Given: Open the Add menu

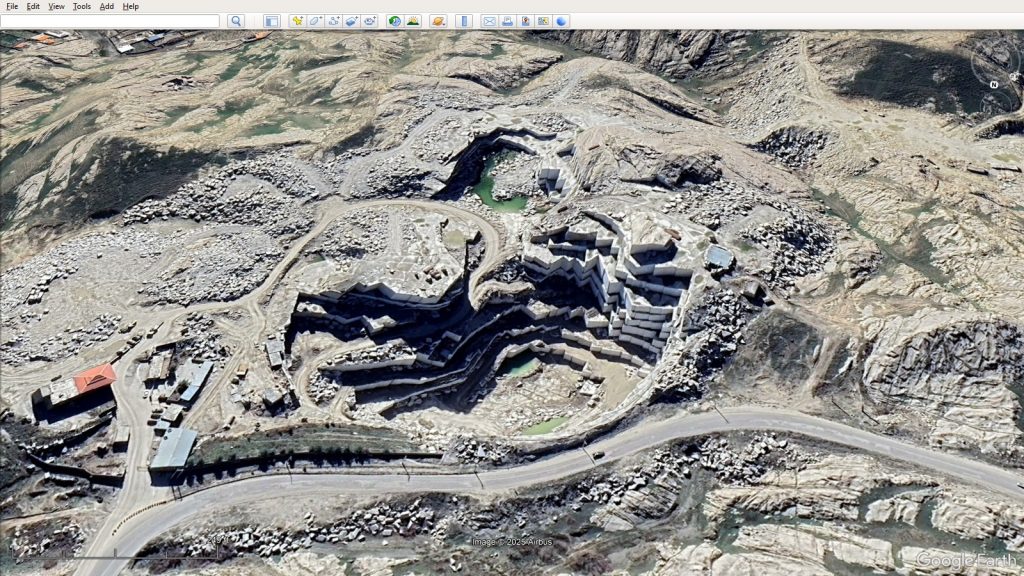Looking at the screenshot, I should click(107, 6).
